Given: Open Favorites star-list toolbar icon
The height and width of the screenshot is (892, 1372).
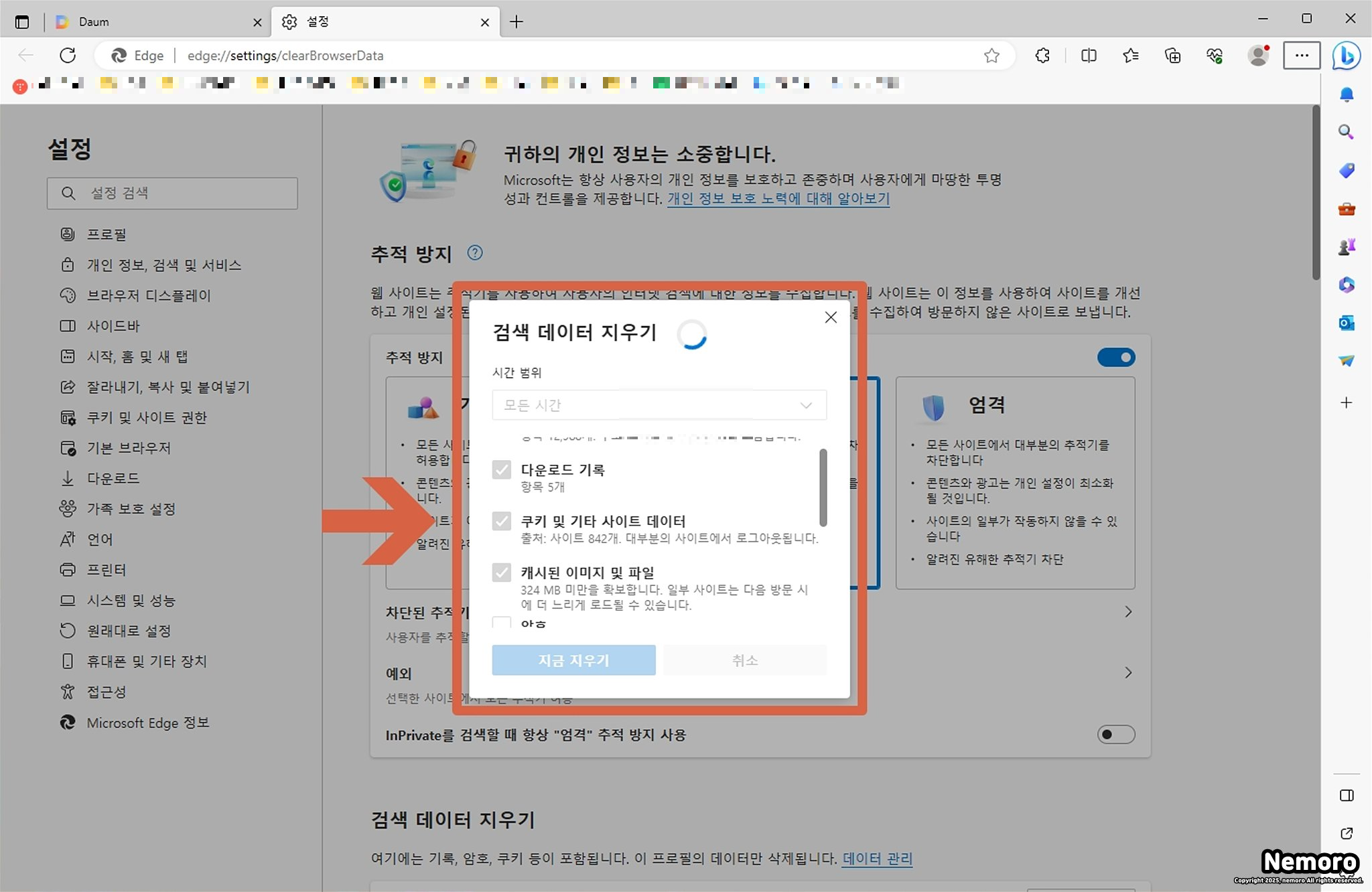Looking at the screenshot, I should [x=1131, y=56].
